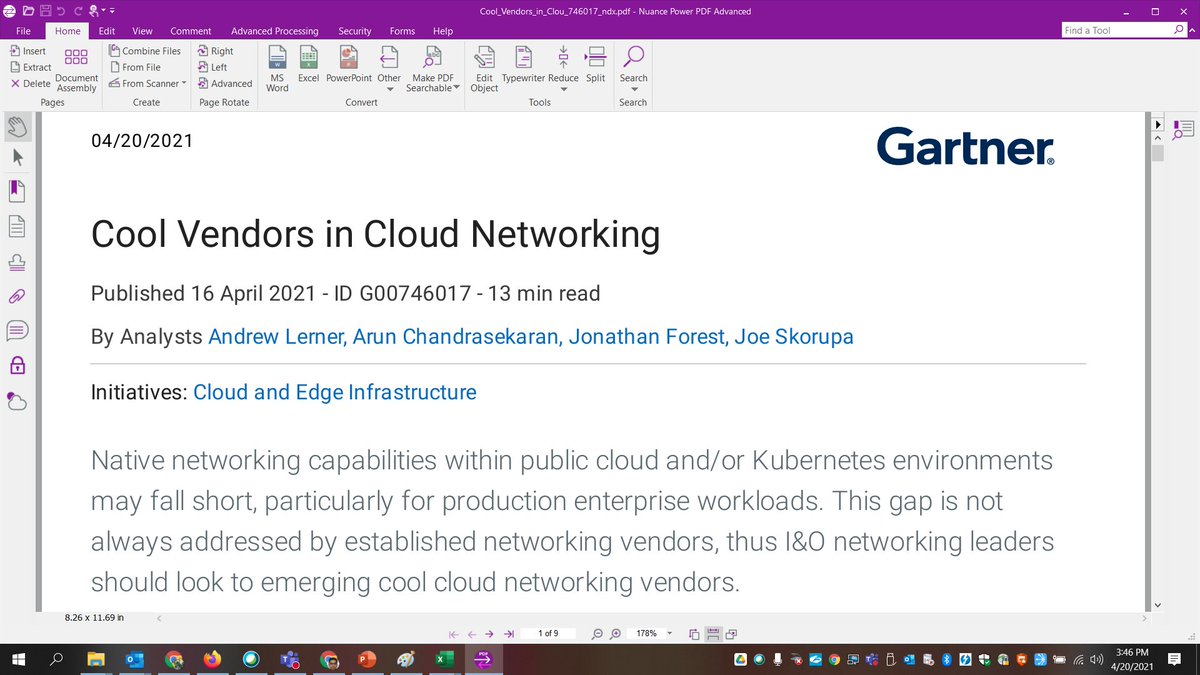The height and width of the screenshot is (675, 1200).
Task: Open the File menu
Action: coord(24,31)
